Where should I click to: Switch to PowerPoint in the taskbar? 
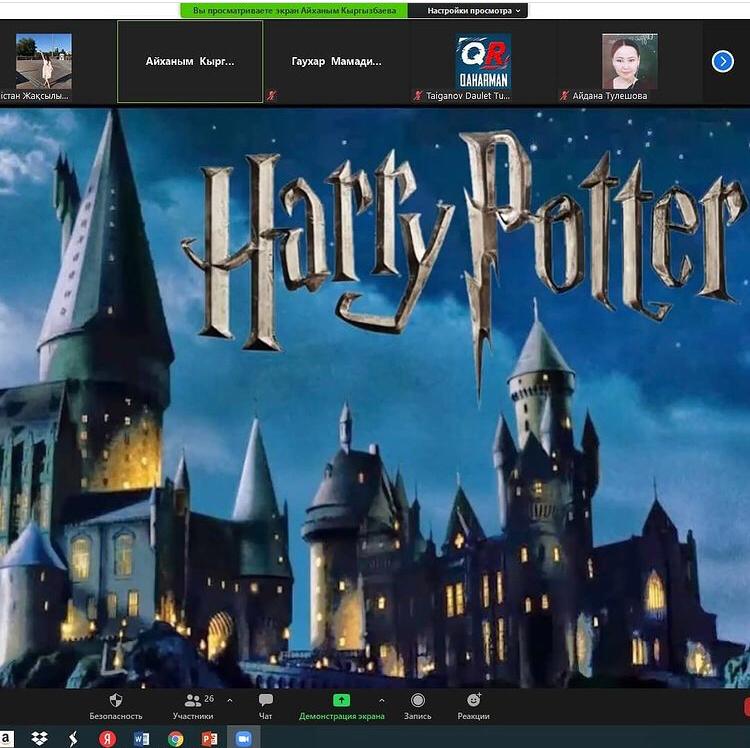(x=209, y=738)
